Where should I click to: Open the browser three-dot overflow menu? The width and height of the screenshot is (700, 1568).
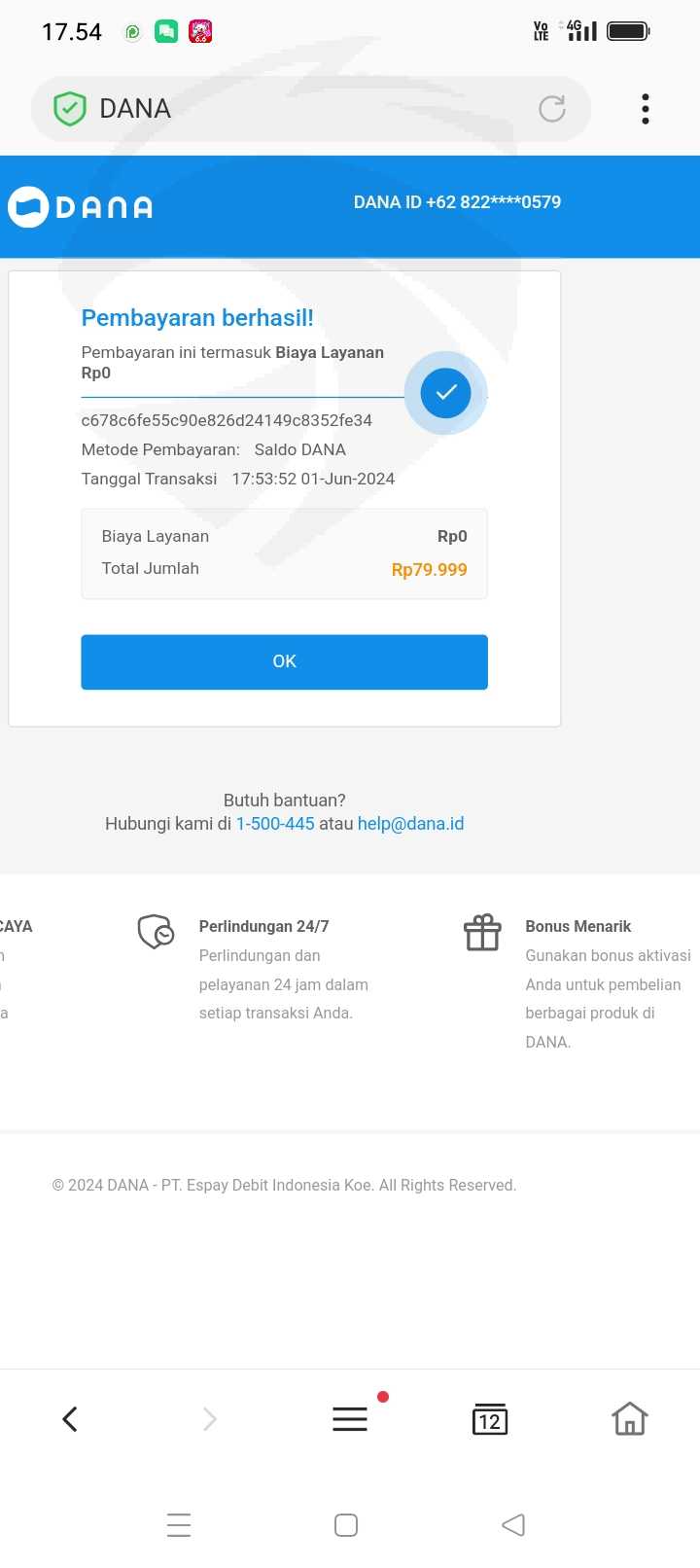click(x=645, y=109)
